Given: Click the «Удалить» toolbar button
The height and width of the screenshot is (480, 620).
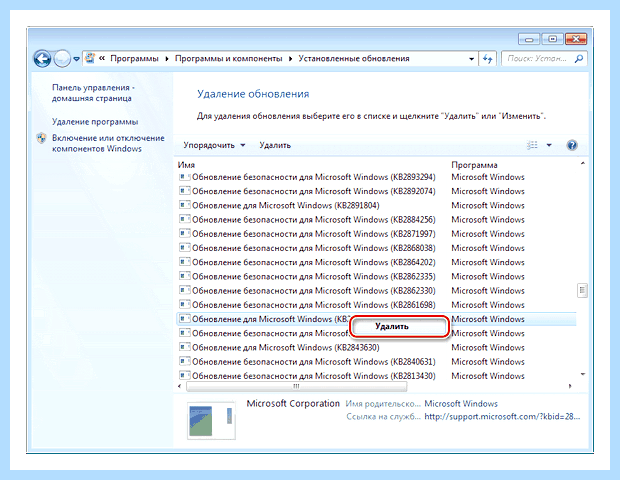Looking at the screenshot, I should 275,145.
